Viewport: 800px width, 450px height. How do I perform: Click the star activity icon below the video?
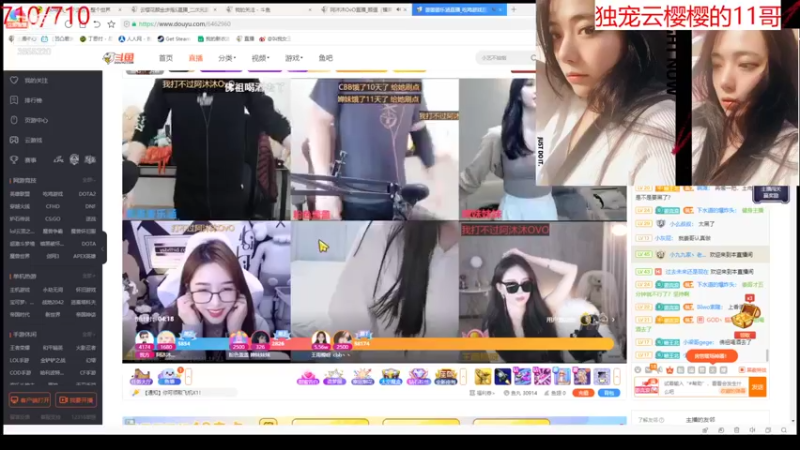tap(335, 377)
